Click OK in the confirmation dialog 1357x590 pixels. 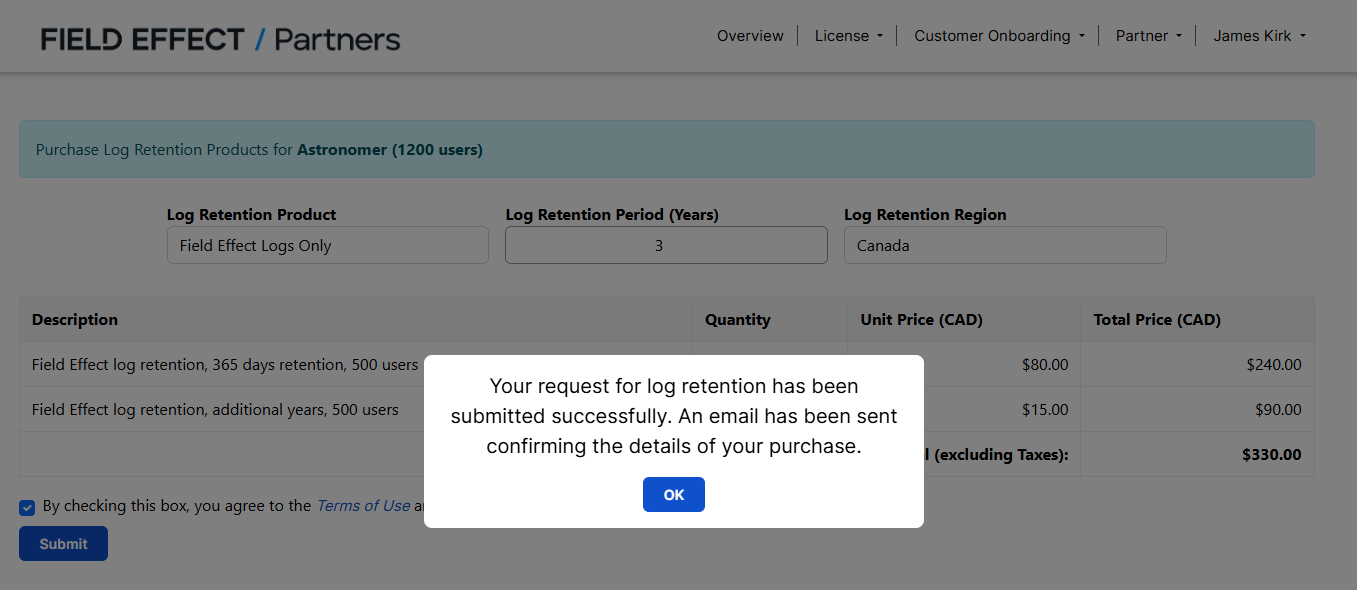point(673,495)
